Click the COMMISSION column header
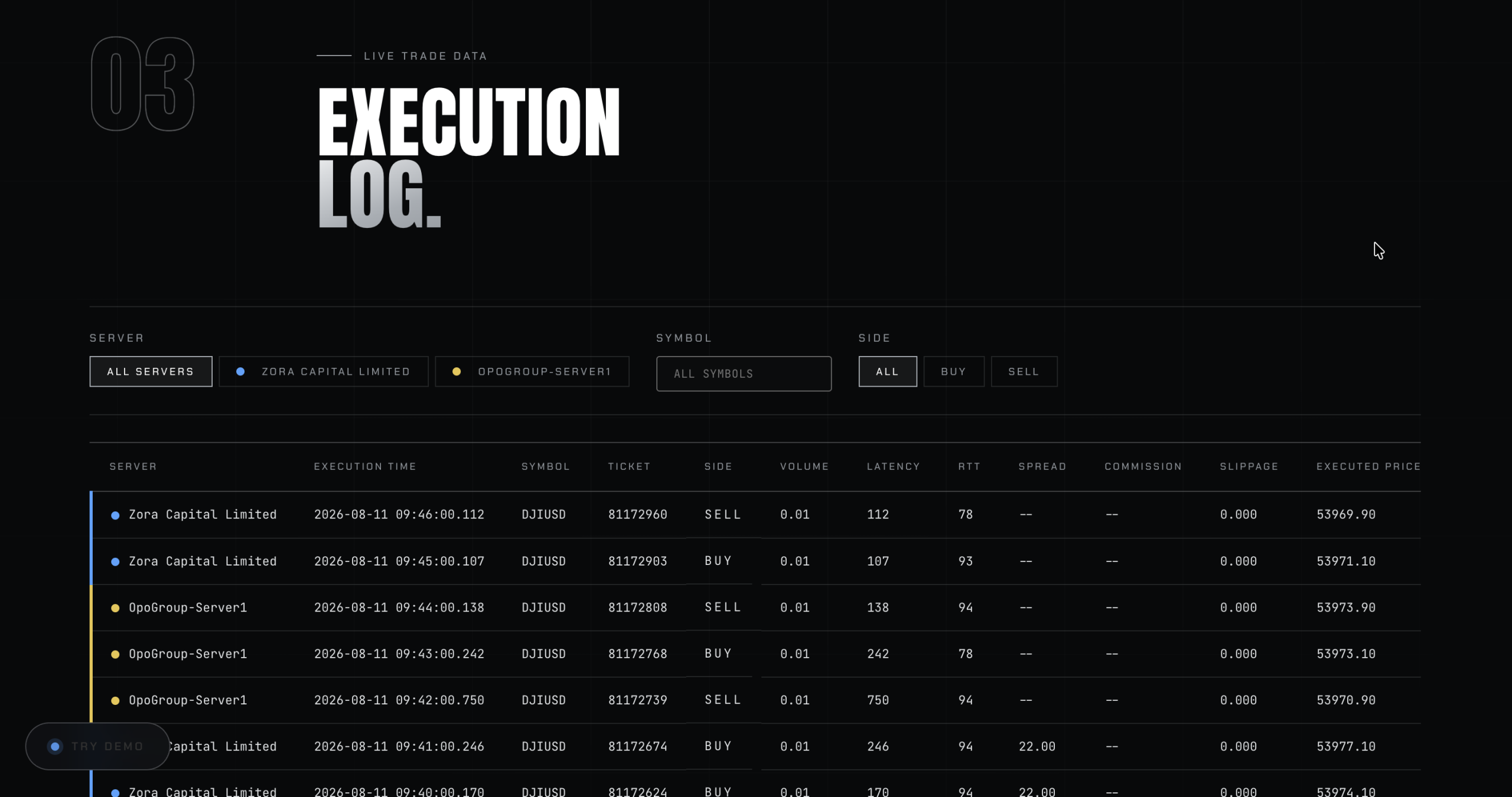This screenshot has height=797, width=1512. point(1143,466)
